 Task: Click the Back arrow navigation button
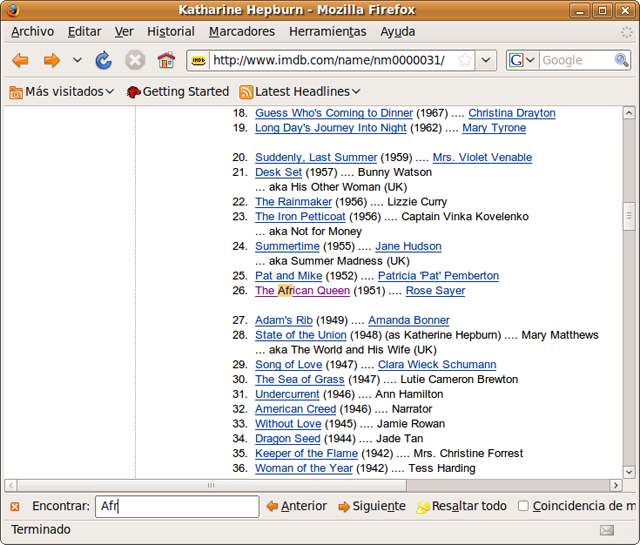coord(20,61)
